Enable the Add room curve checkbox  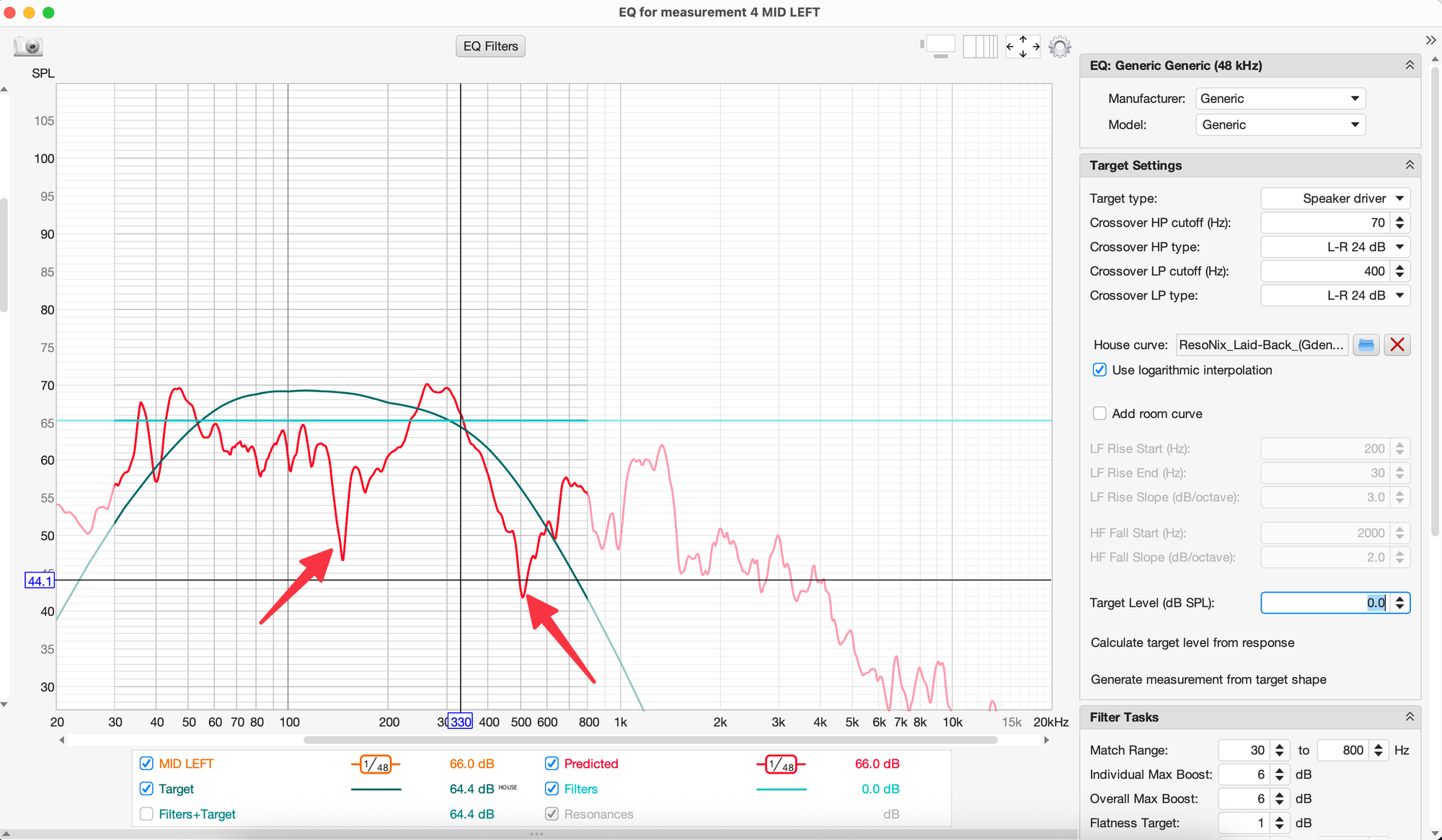coord(1100,414)
